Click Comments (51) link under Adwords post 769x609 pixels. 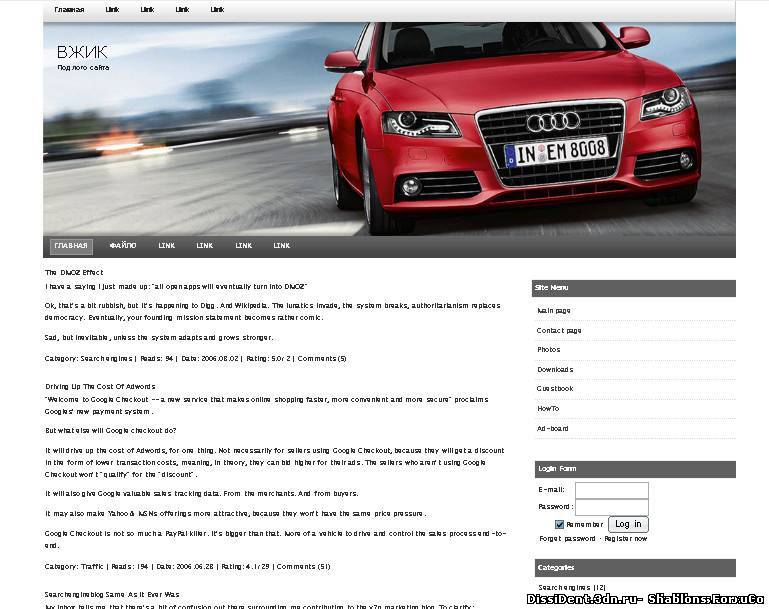pos(304,566)
